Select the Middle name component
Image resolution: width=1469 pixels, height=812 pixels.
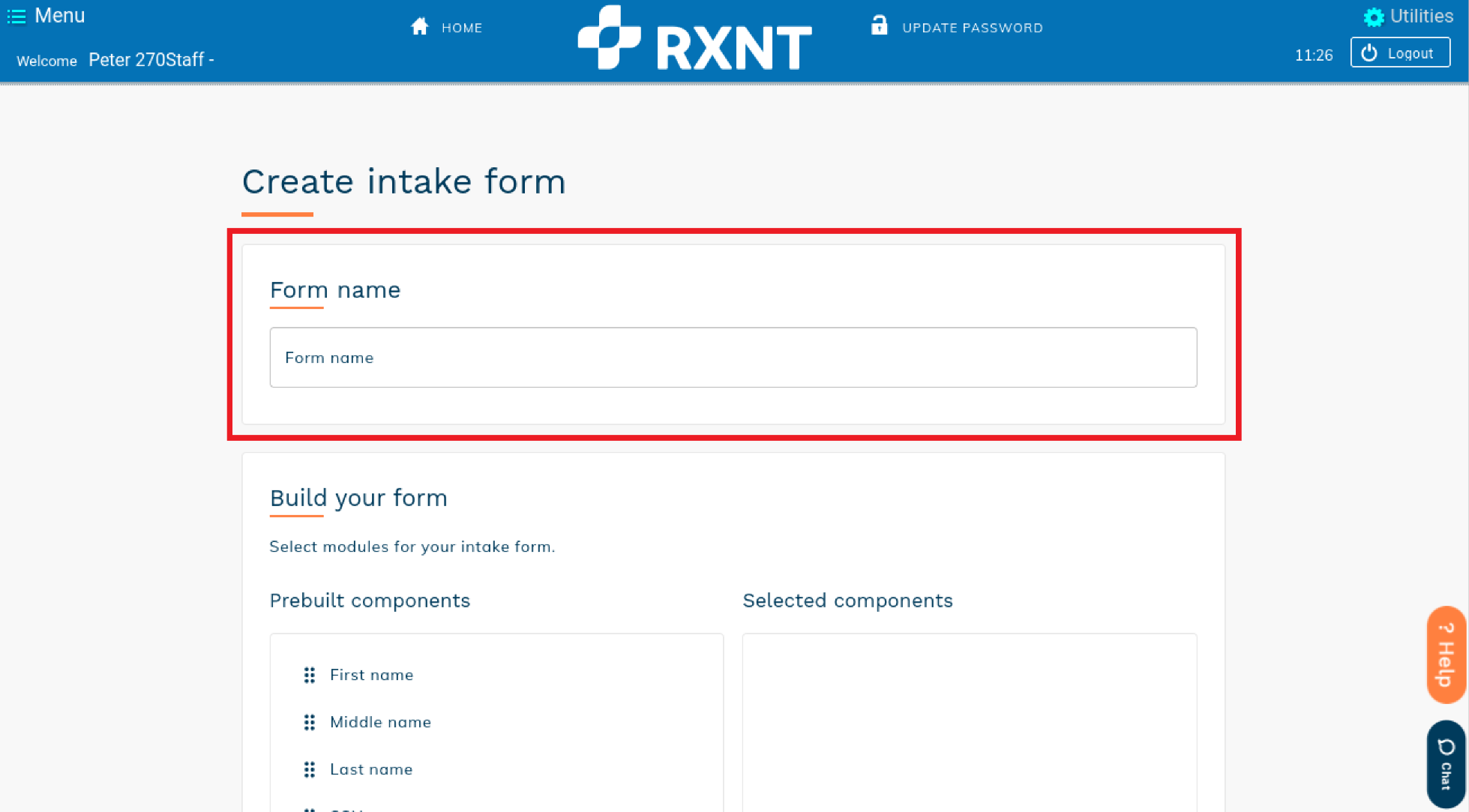tap(380, 722)
